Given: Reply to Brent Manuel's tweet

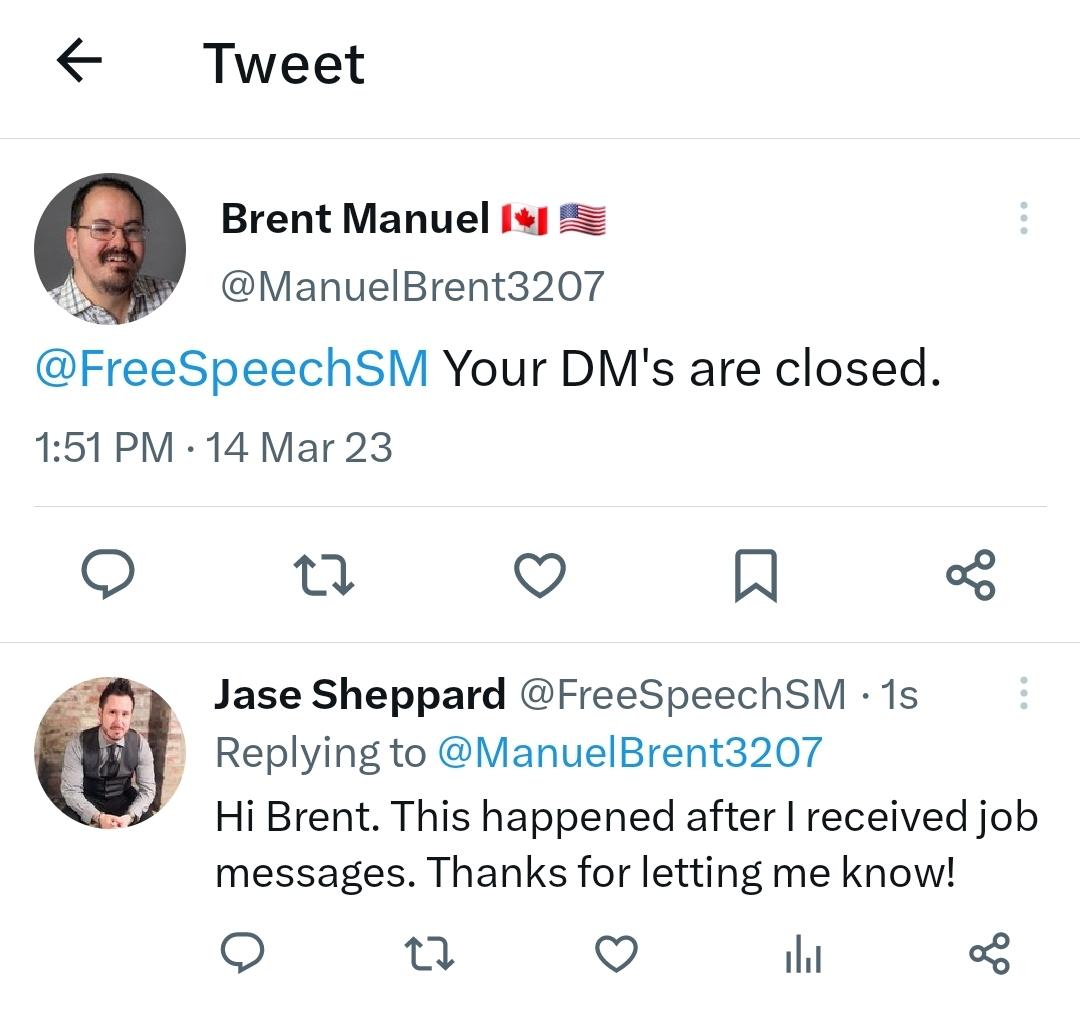Looking at the screenshot, I should (x=107, y=576).
